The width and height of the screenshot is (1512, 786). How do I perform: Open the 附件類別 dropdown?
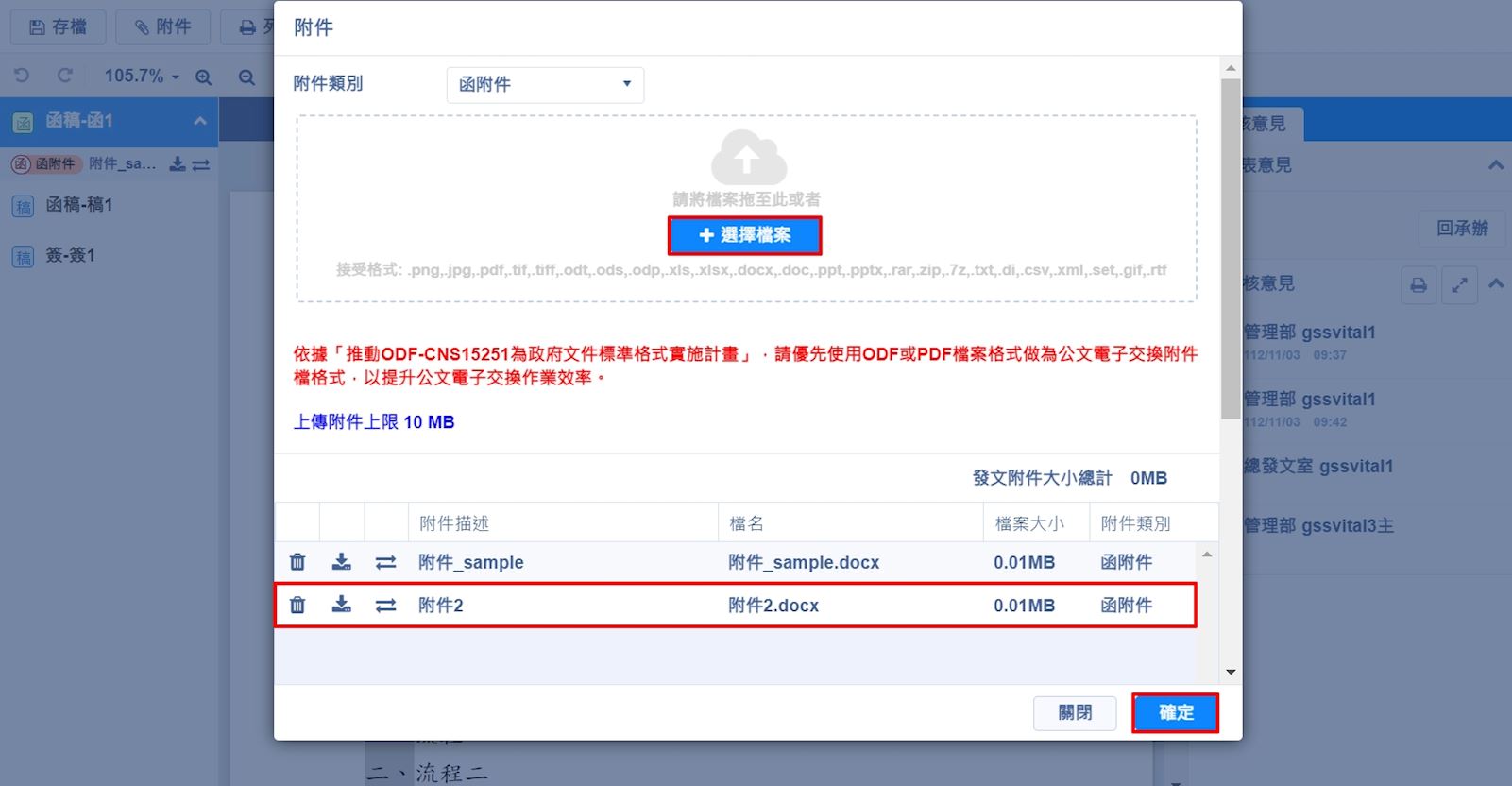tap(545, 85)
